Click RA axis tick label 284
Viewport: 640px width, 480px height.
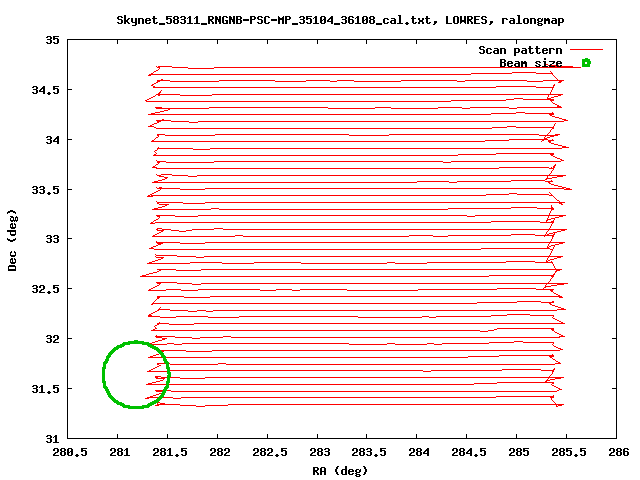click(x=419, y=452)
